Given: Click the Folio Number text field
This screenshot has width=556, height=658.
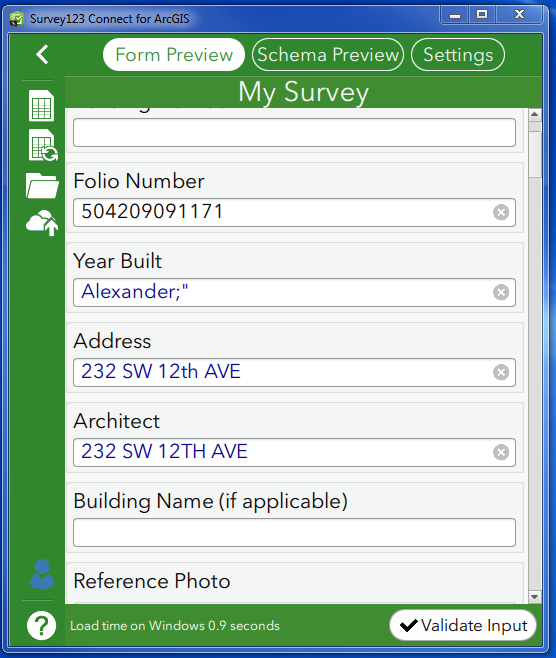Looking at the screenshot, I should click(x=294, y=212).
